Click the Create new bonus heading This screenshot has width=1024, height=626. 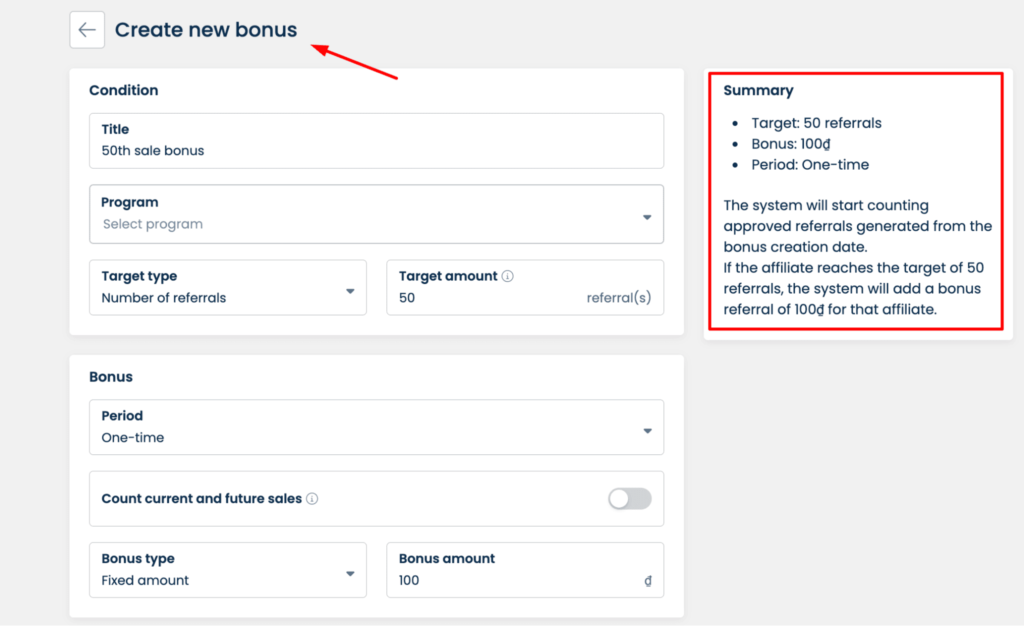[x=206, y=30]
